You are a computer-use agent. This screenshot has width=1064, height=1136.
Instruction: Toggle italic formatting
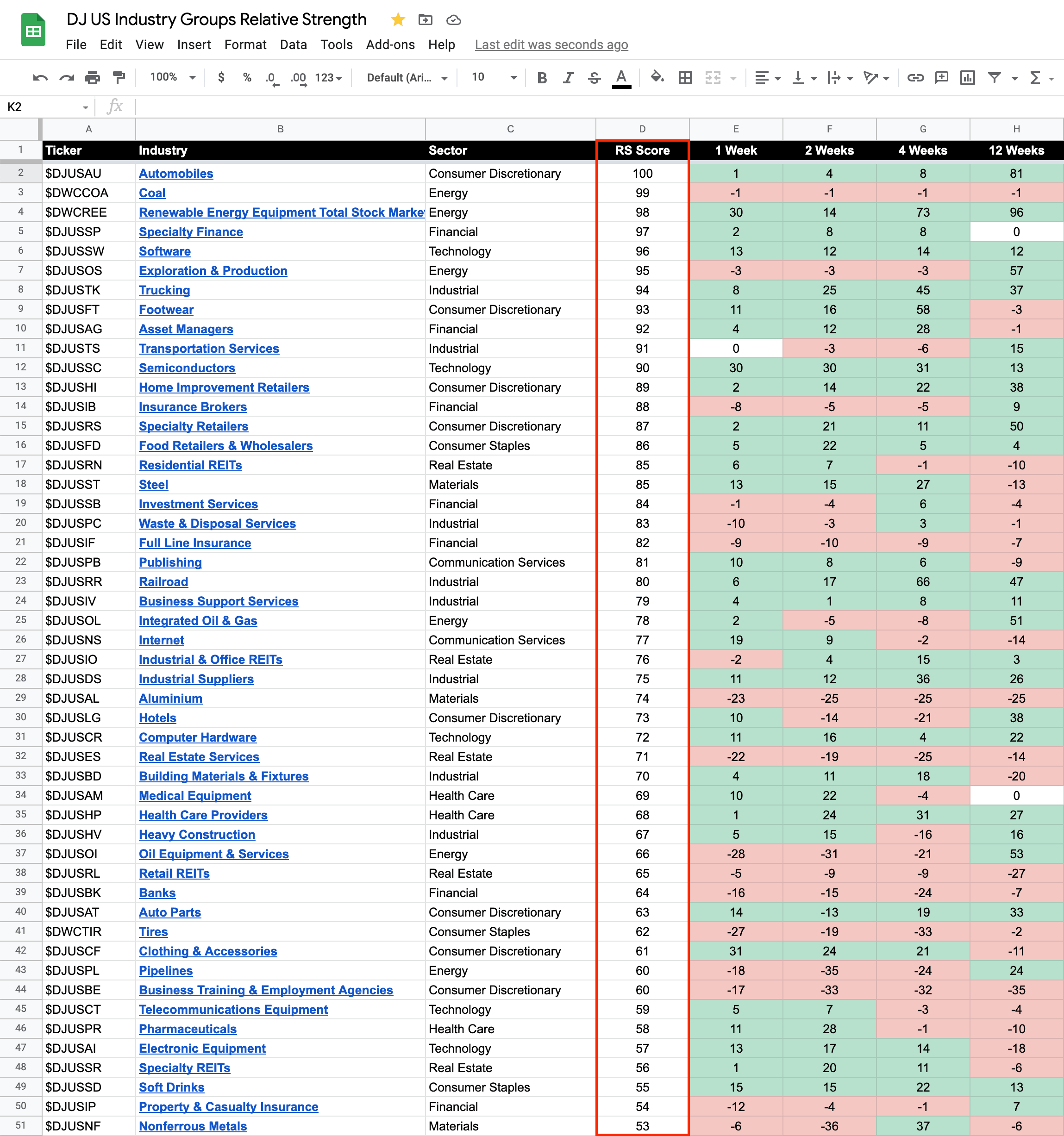click(568, 78)
